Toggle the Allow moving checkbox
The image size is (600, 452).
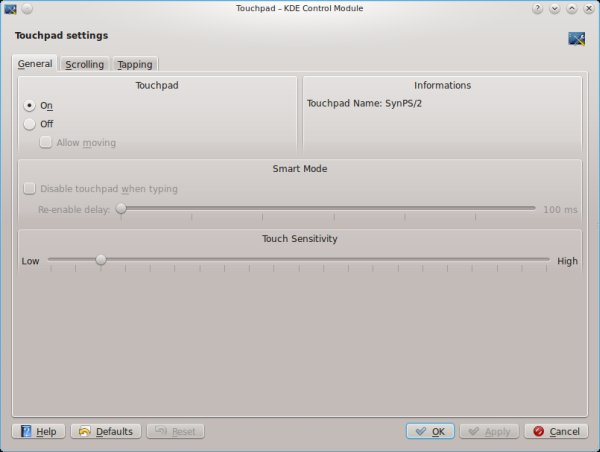[46, 142]
